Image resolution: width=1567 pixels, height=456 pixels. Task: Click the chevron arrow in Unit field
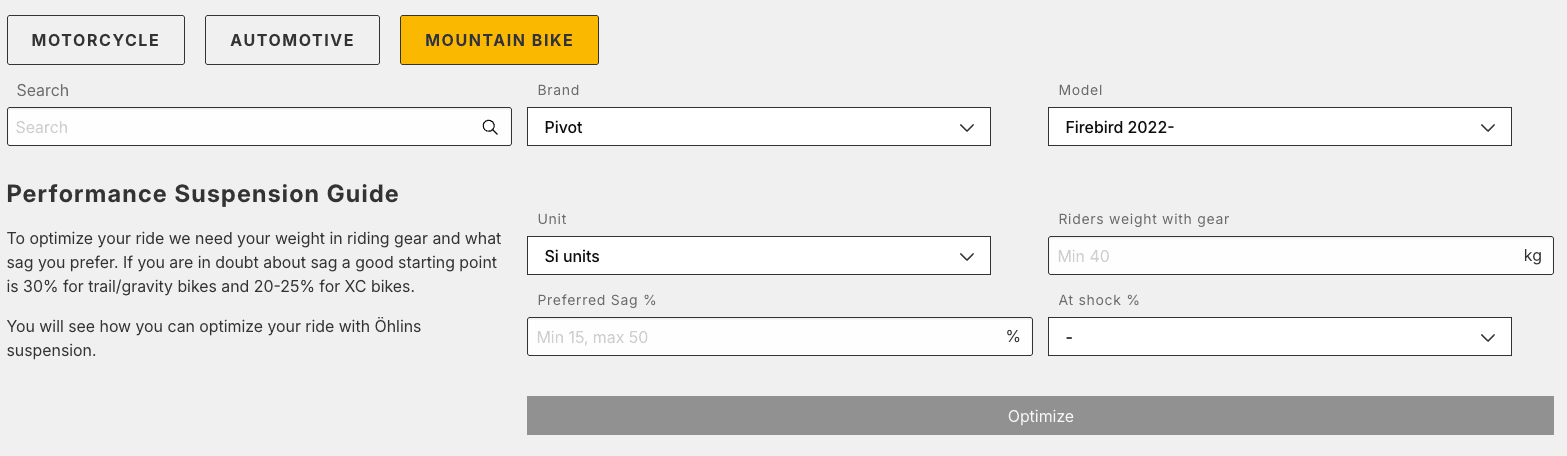tap(966, 256)
